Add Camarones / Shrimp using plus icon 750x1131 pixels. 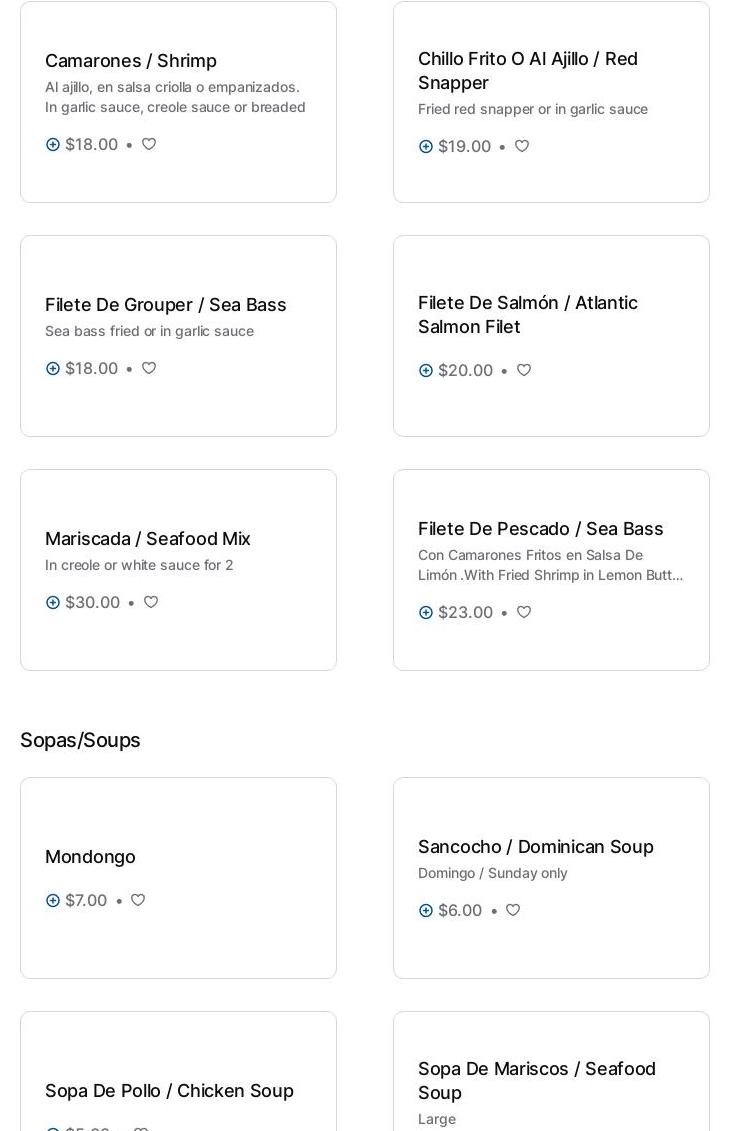click(x=53, y=145)
